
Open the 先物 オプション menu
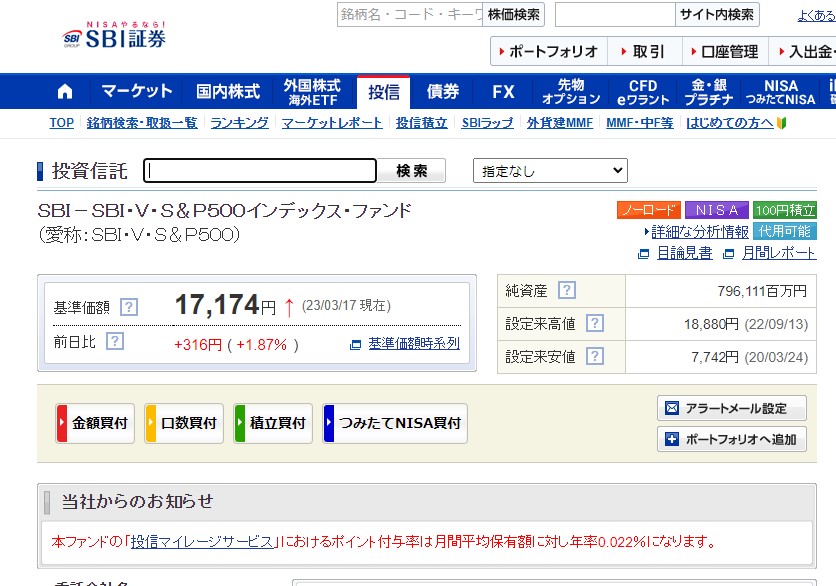(571, 91)
